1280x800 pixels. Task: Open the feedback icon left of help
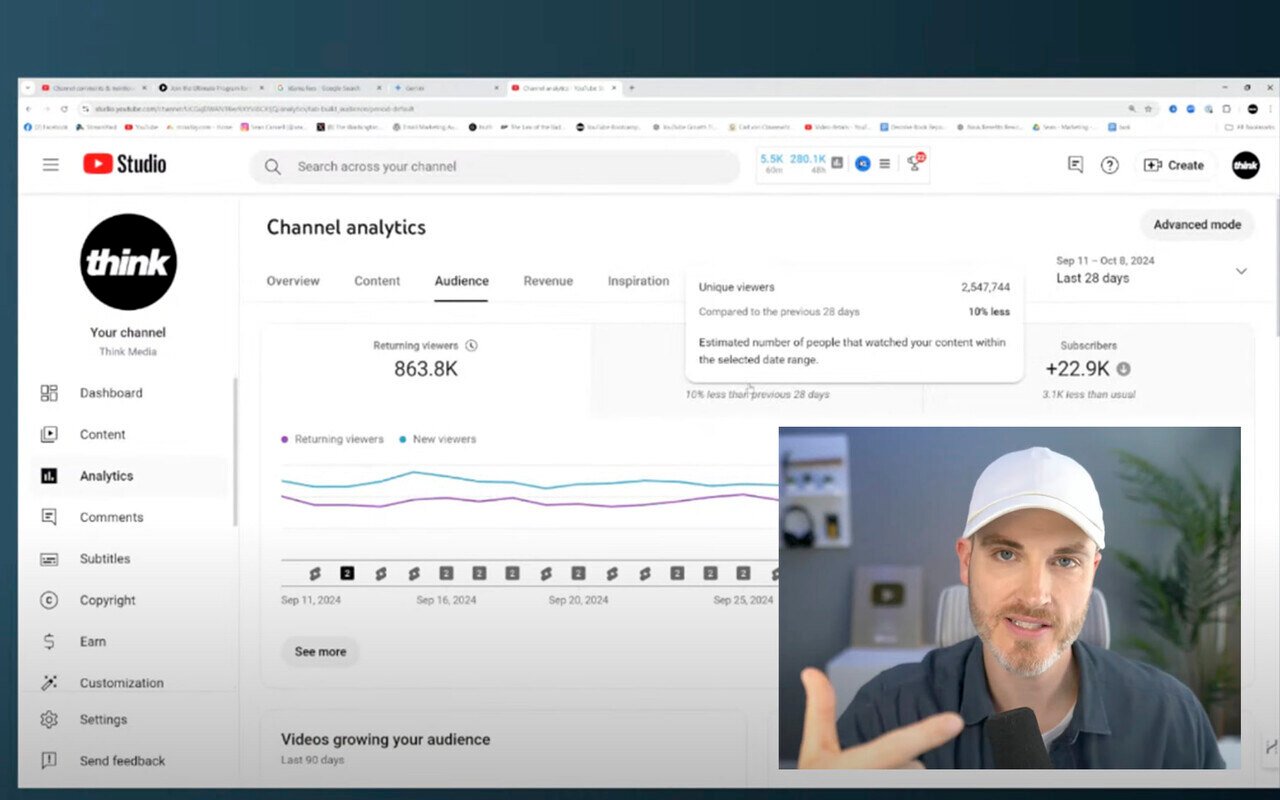click(1076, 165)
